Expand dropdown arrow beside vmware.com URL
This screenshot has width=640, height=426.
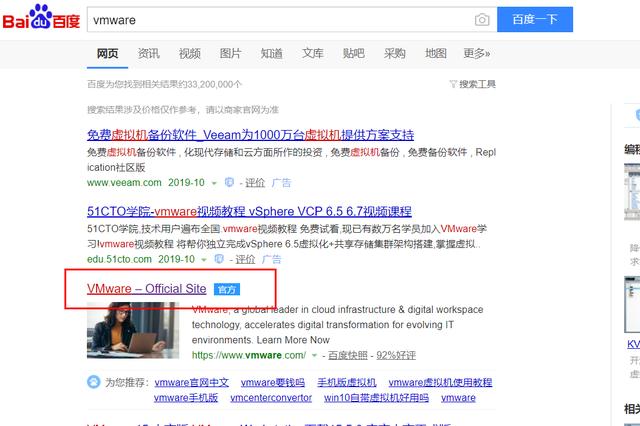314,355
